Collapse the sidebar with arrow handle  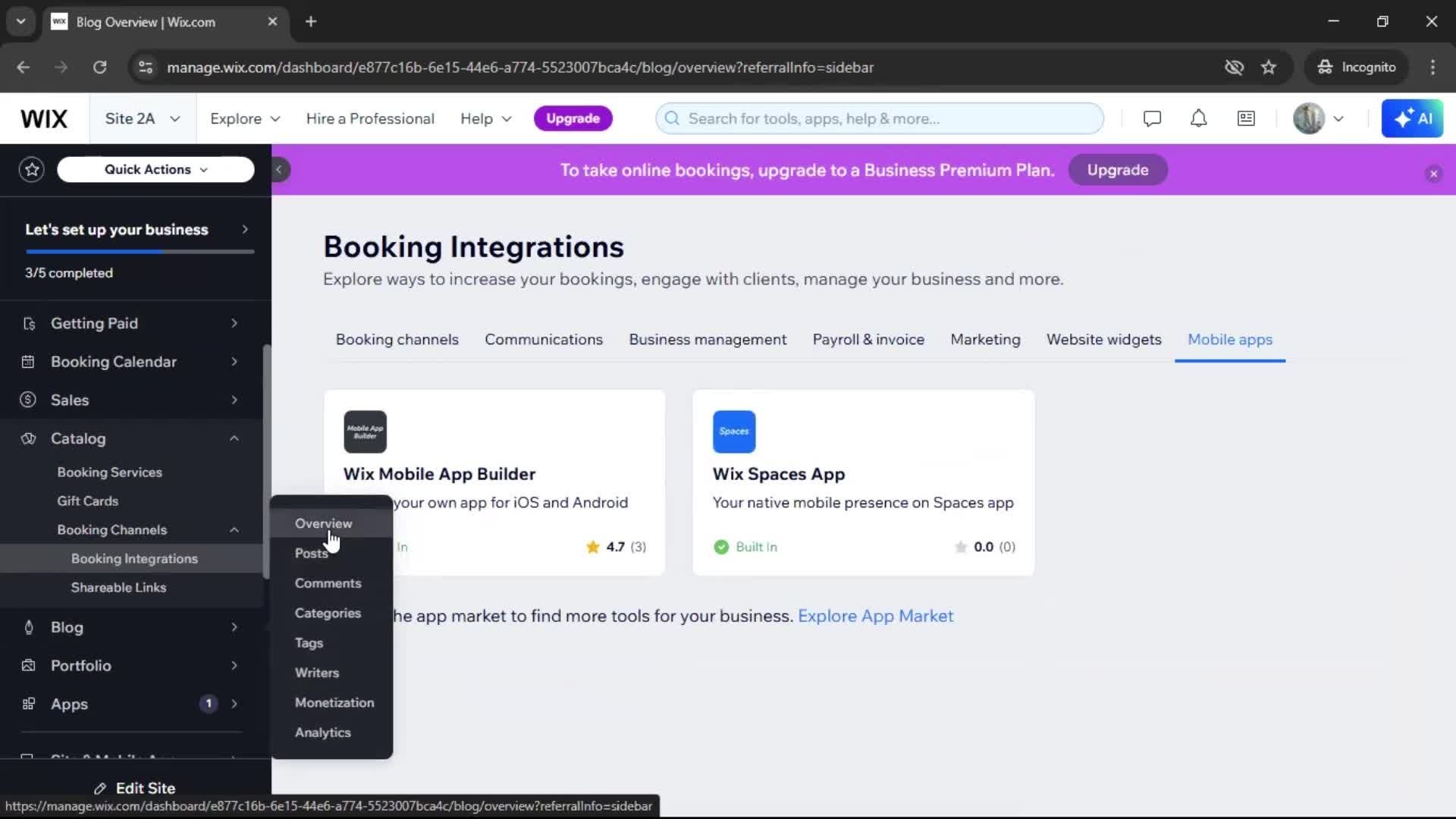(x=279, y=170)
